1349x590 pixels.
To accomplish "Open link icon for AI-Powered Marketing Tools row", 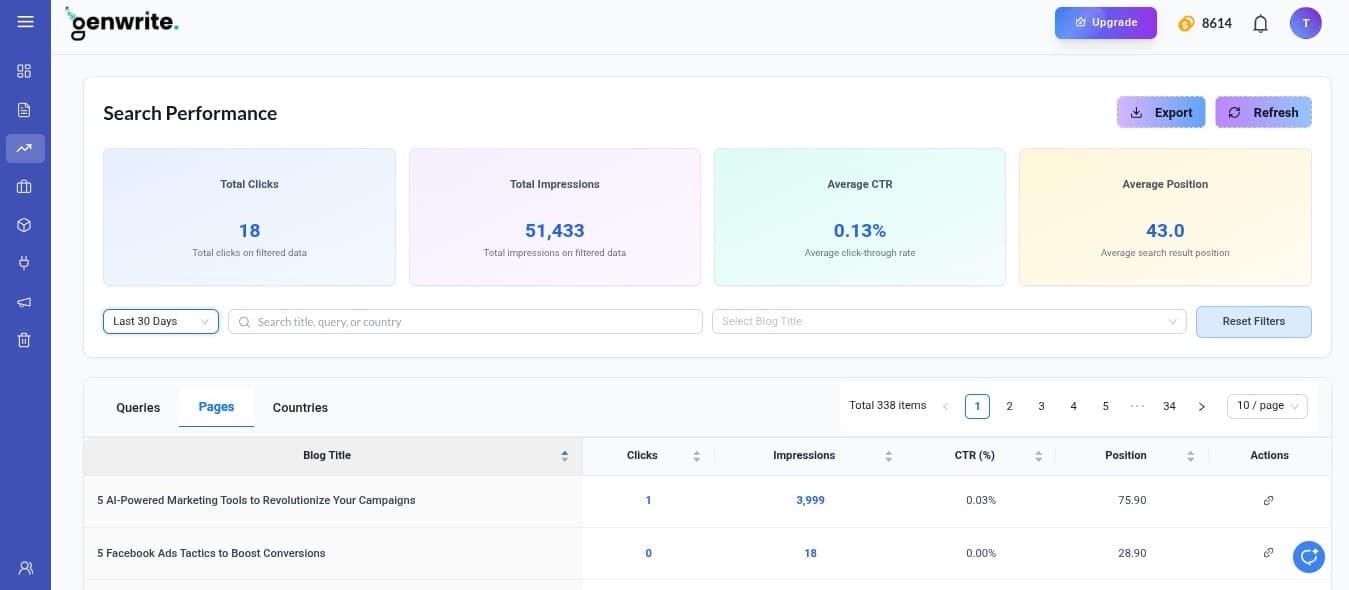I will coord(1268,500).
